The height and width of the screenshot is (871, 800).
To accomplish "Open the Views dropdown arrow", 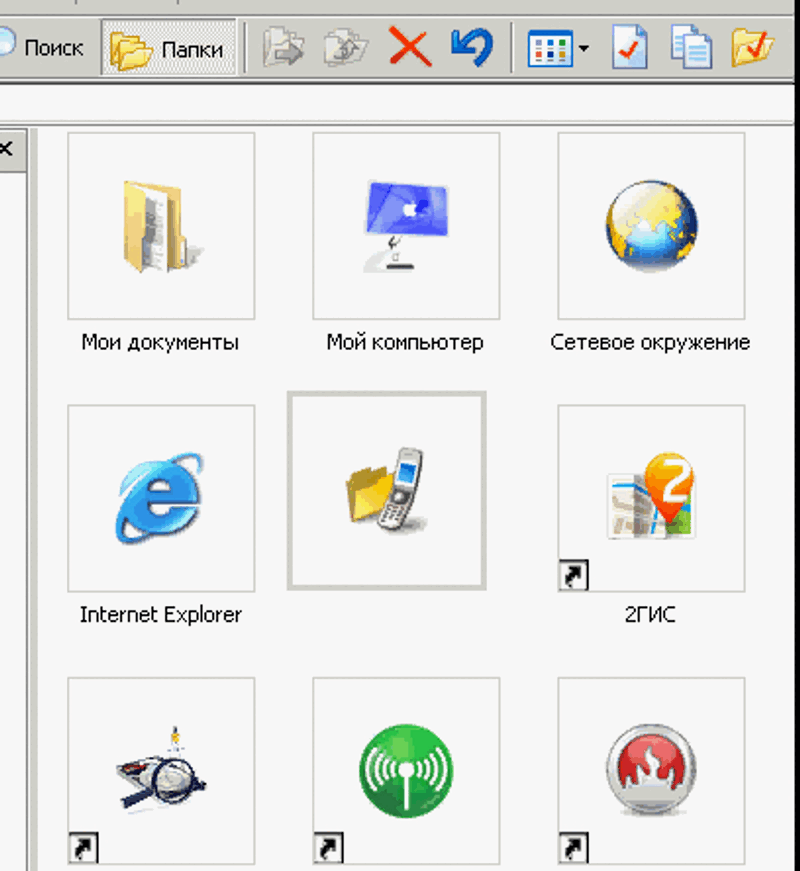I will (583, 49).
